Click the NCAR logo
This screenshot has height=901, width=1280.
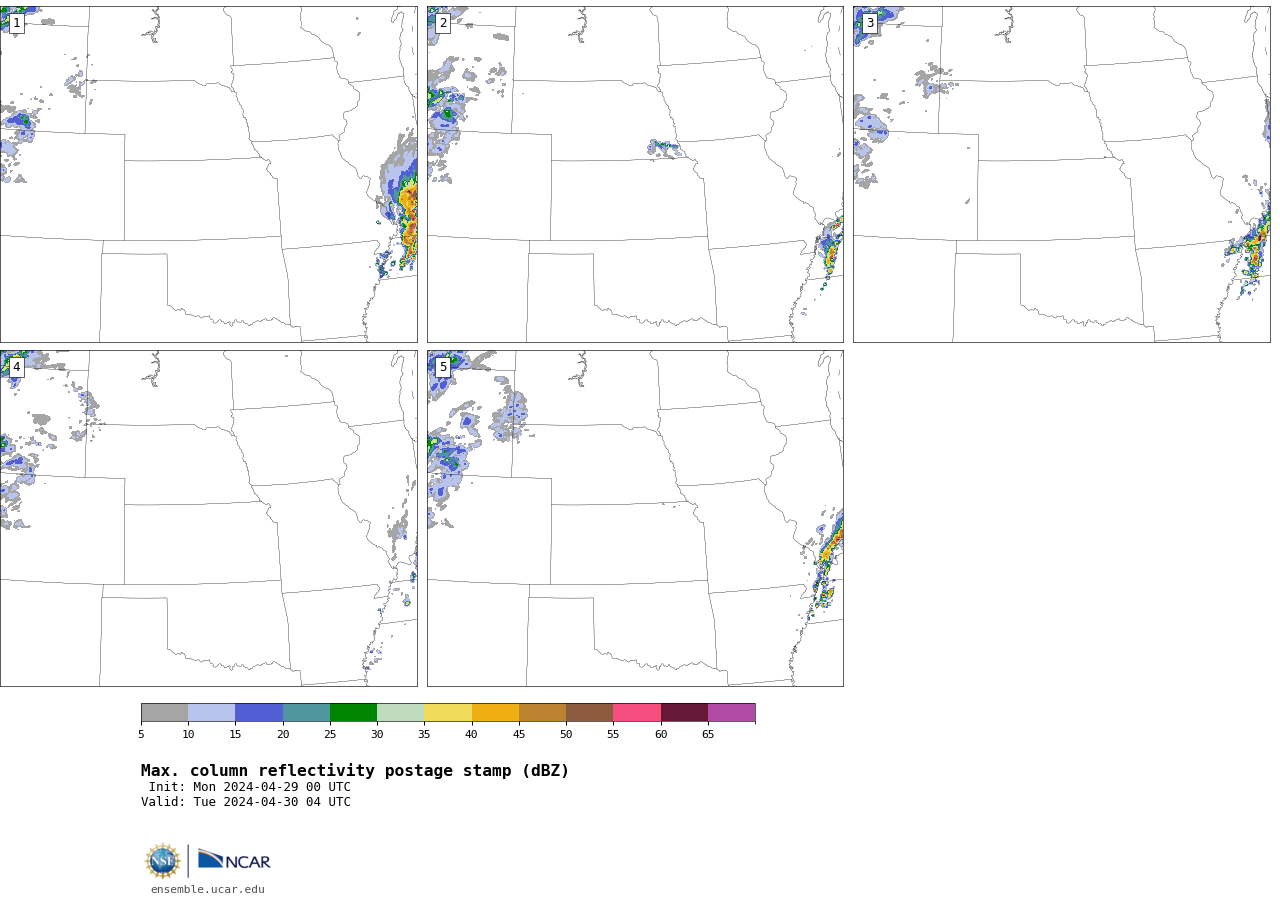pyautogui.click(x=234, y=860)
